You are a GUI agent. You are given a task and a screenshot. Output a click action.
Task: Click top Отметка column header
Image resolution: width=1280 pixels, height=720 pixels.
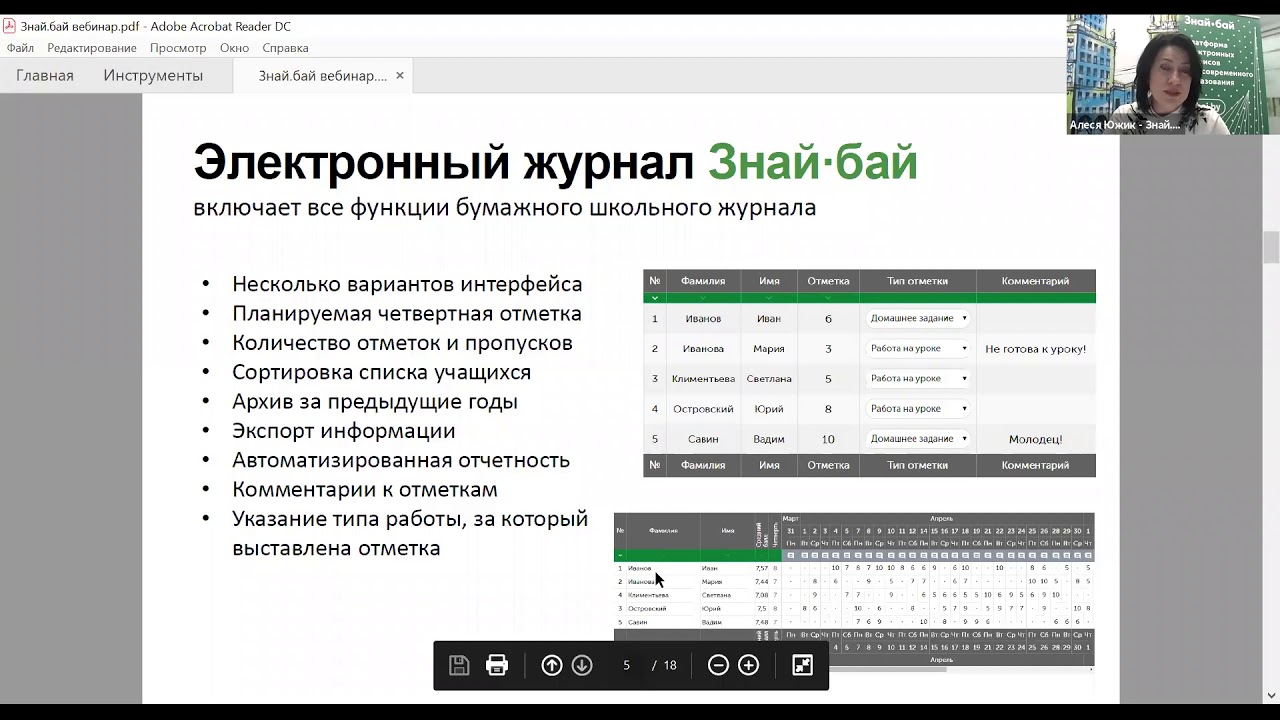(x=828, y=281)
